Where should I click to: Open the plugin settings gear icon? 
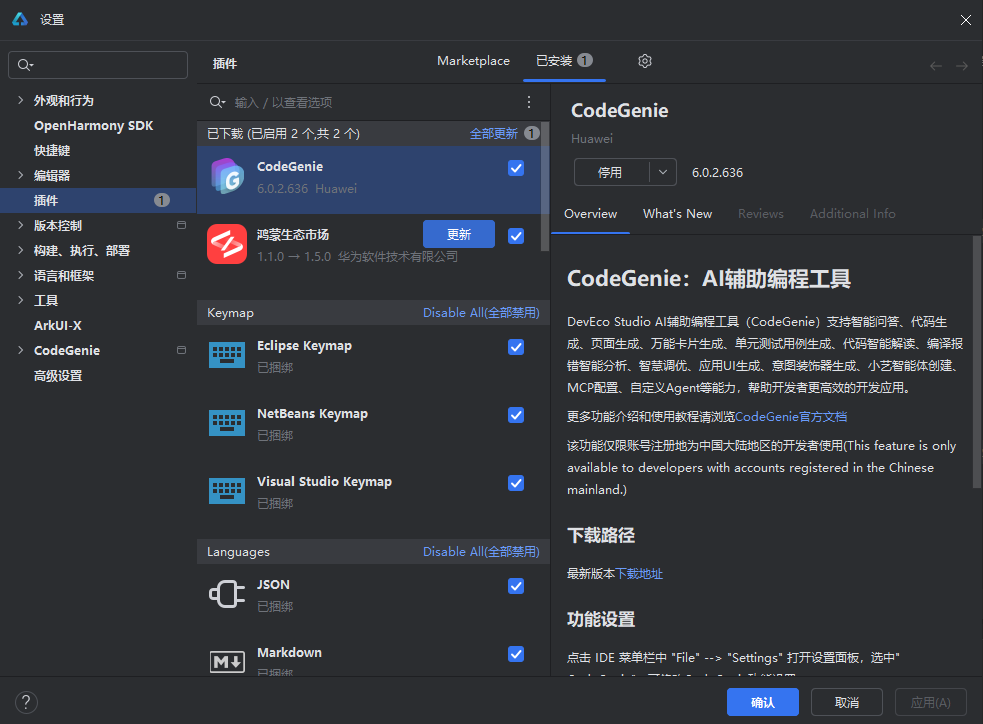[x=644, y=61]
